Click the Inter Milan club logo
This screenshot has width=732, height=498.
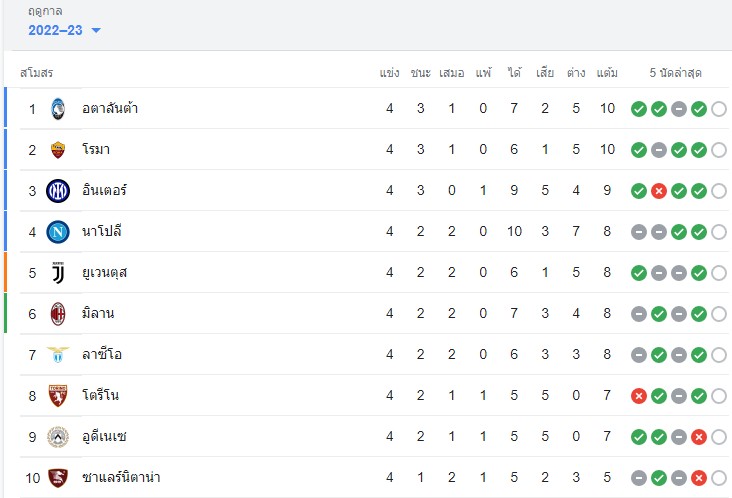click(58, 191)
